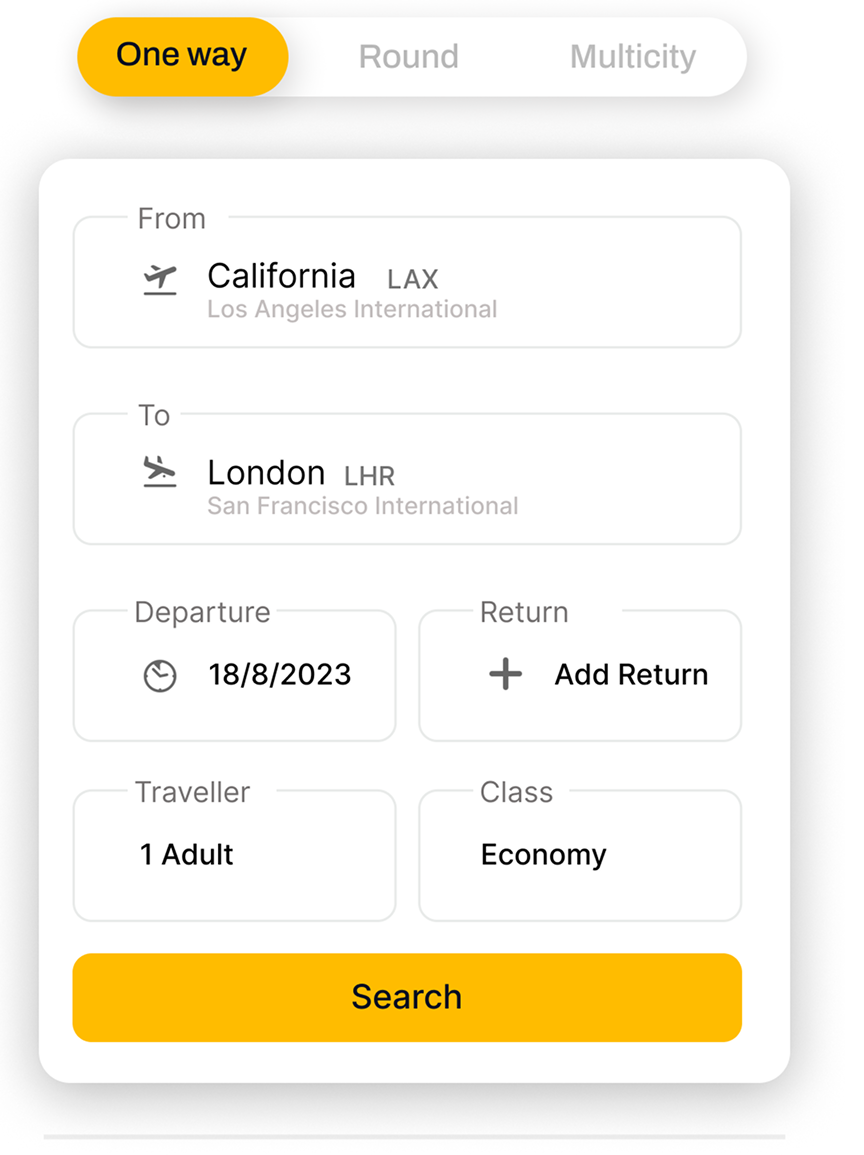Click the LAX airport code
The width and height of the screenshot is (864, 1155).
click(x=413, y=279)
